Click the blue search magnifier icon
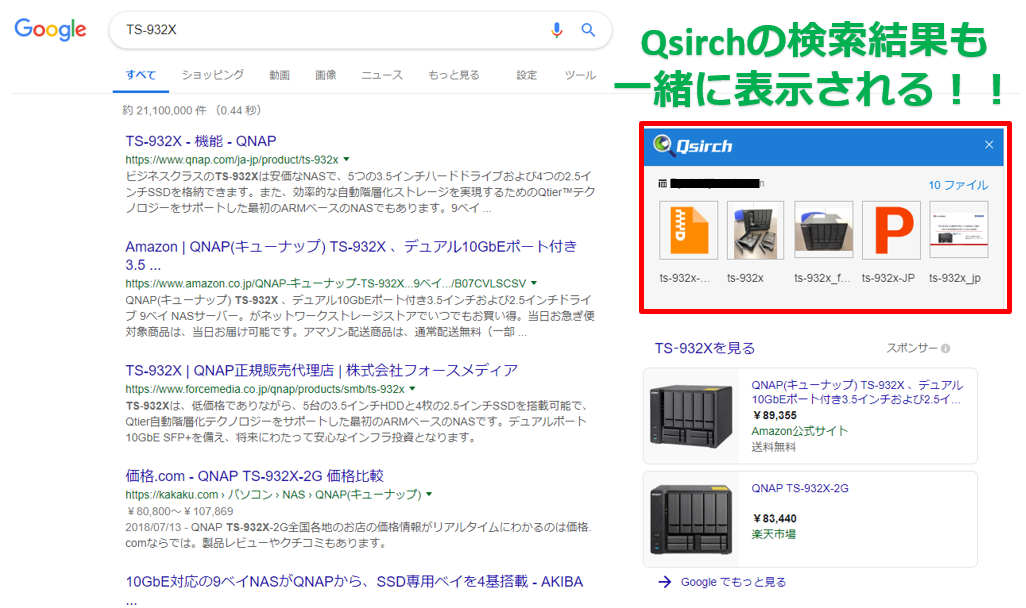The height and width of the screenshot is (608, 1026). point(589,30)
